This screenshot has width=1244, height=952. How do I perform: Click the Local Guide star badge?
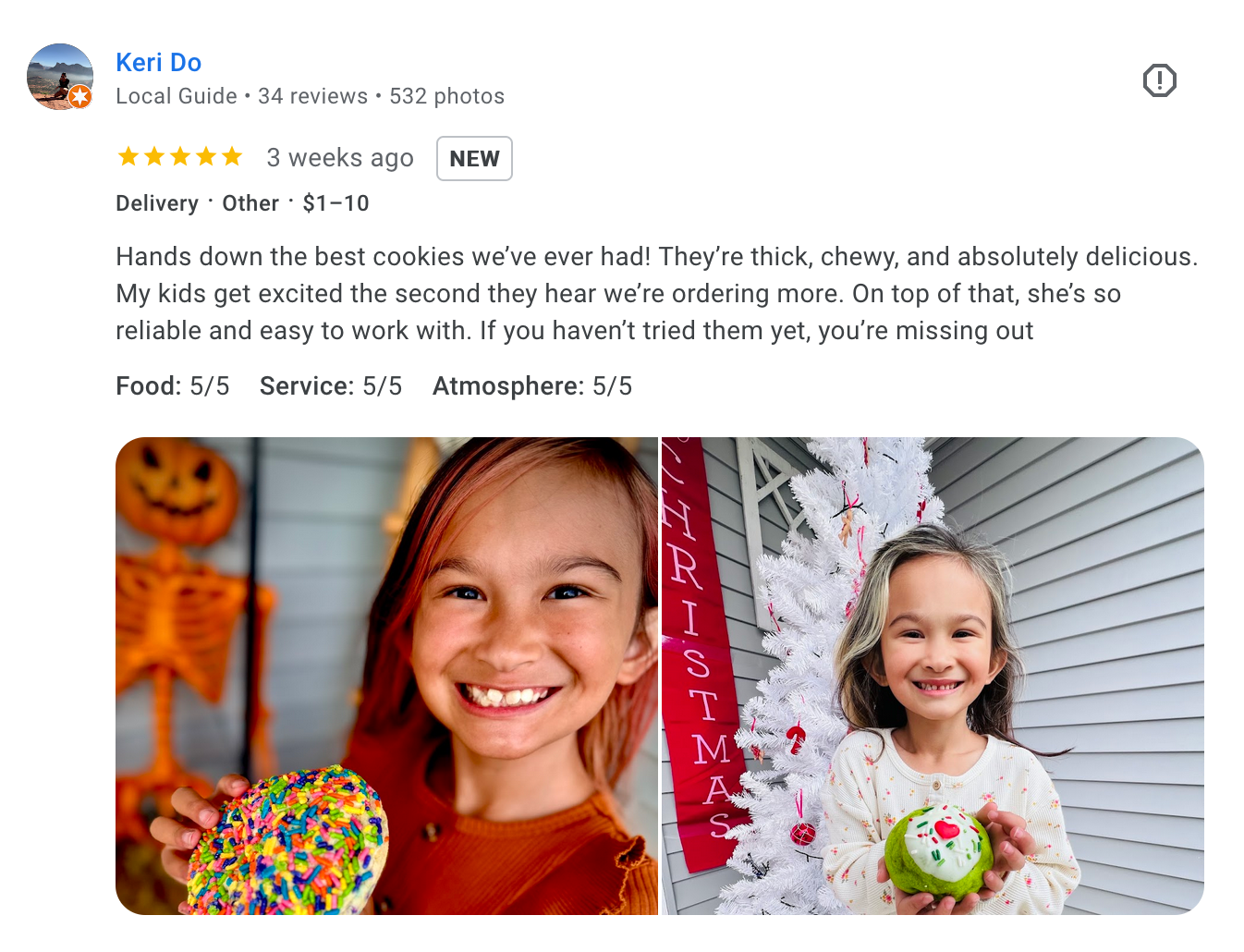[x=80, y=96]
